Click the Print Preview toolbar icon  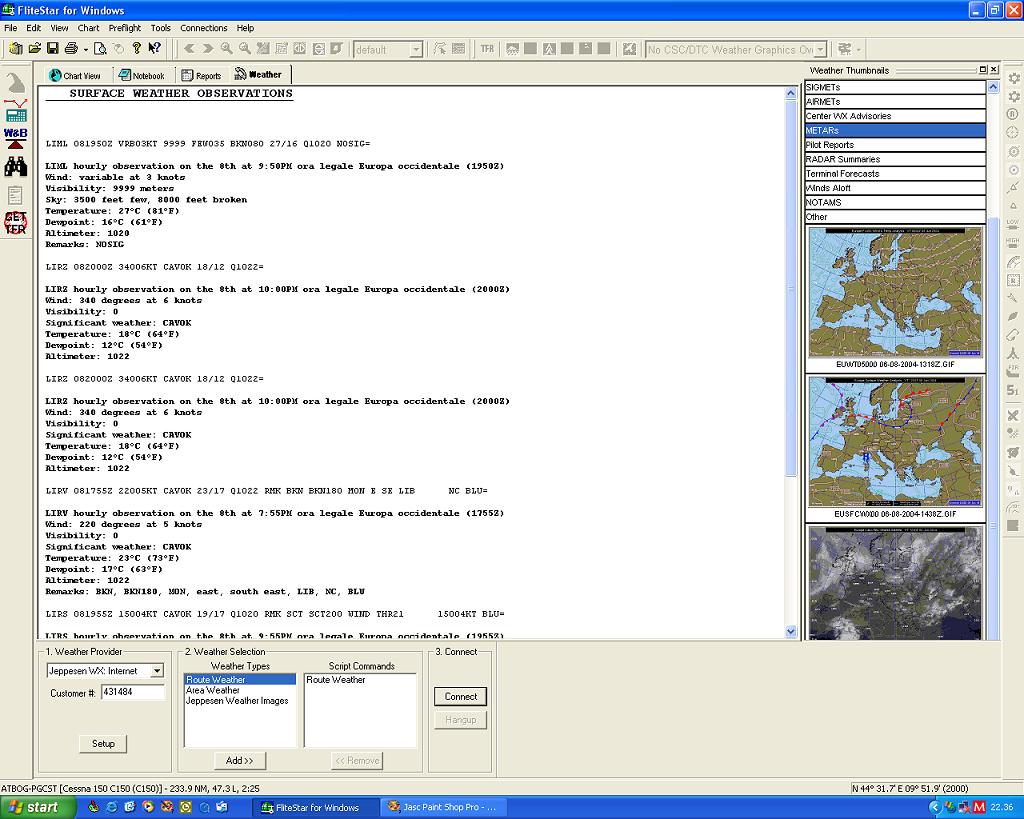pos(100,48)
